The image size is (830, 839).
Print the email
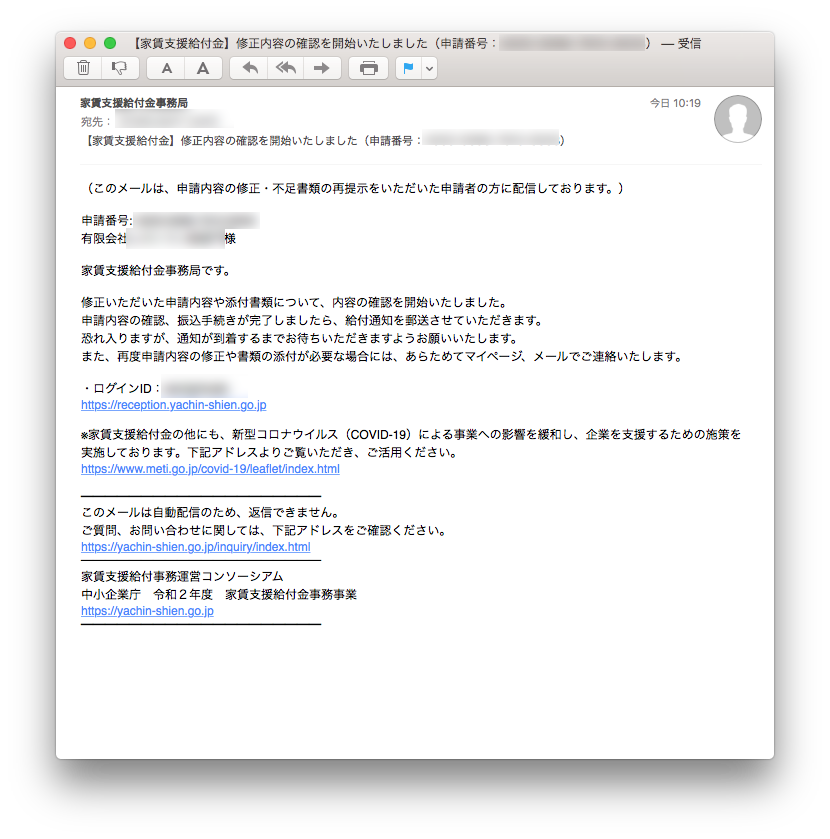[x=369, y=68]
